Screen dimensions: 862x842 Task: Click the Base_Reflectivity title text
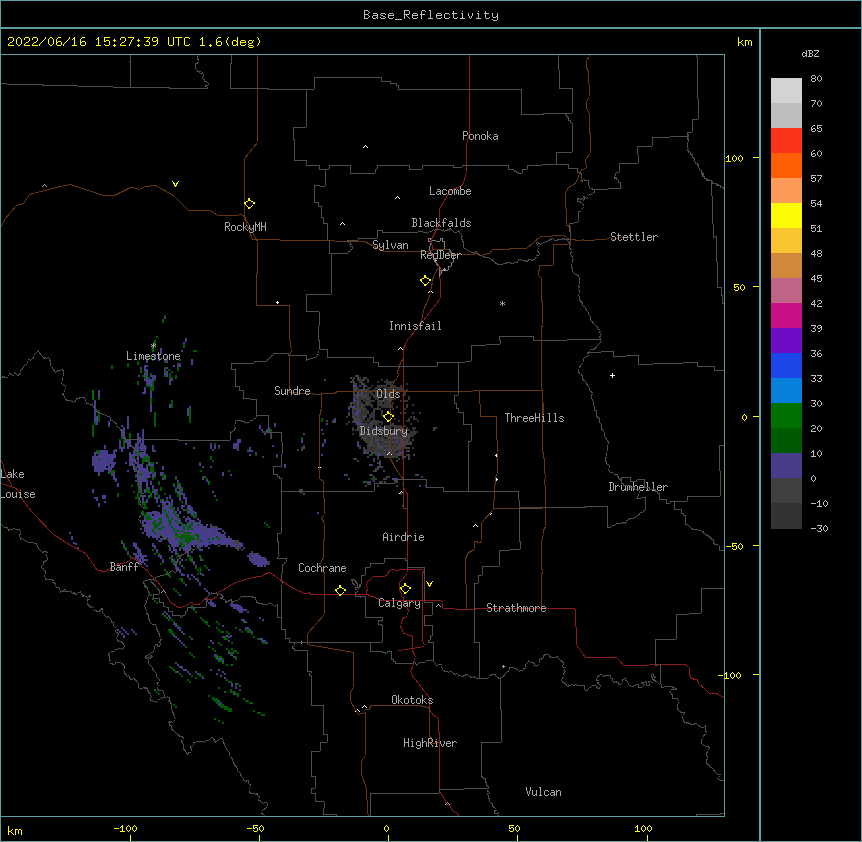(x=431, y=15)
